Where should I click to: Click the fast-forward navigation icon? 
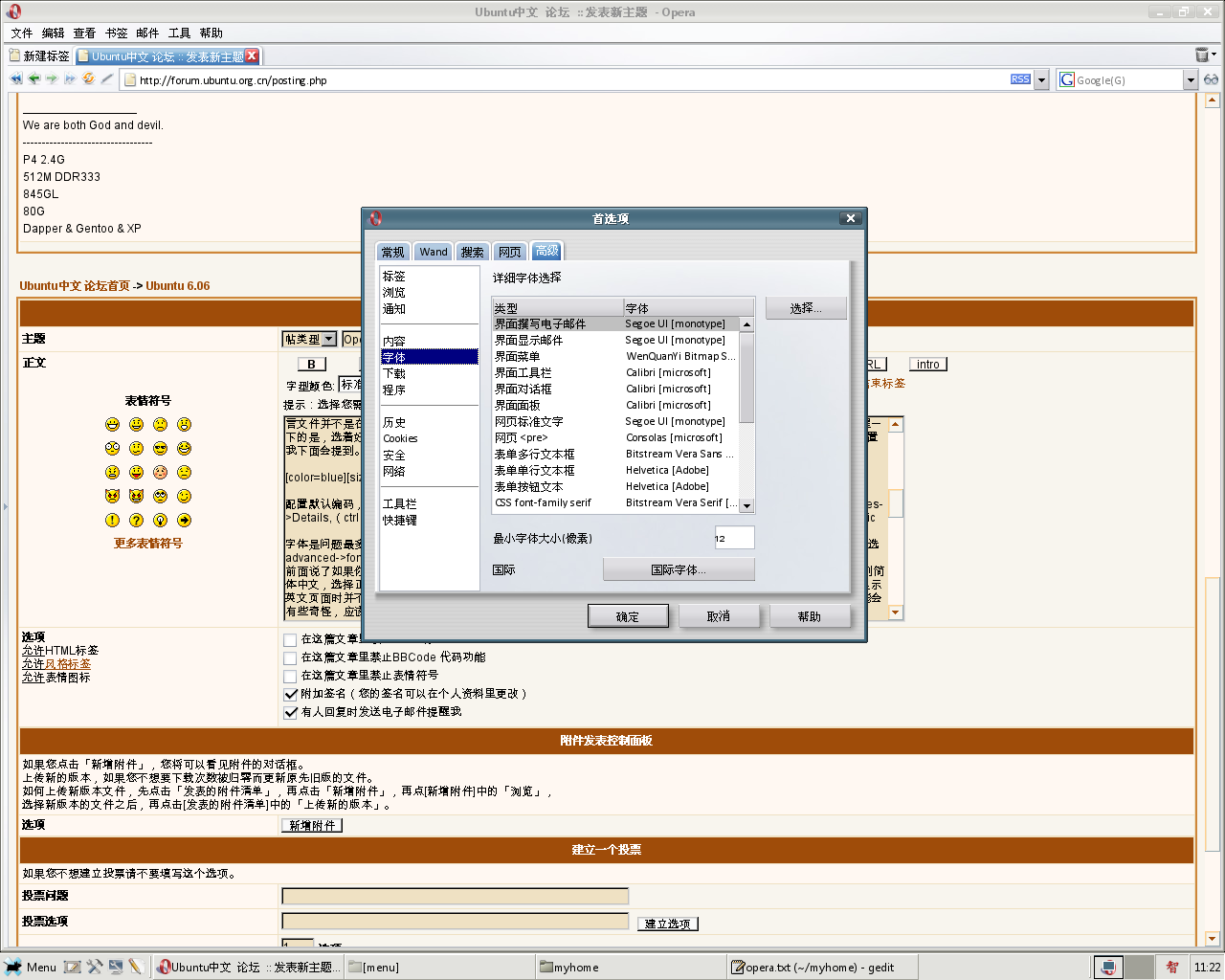(x=70, y=79)
